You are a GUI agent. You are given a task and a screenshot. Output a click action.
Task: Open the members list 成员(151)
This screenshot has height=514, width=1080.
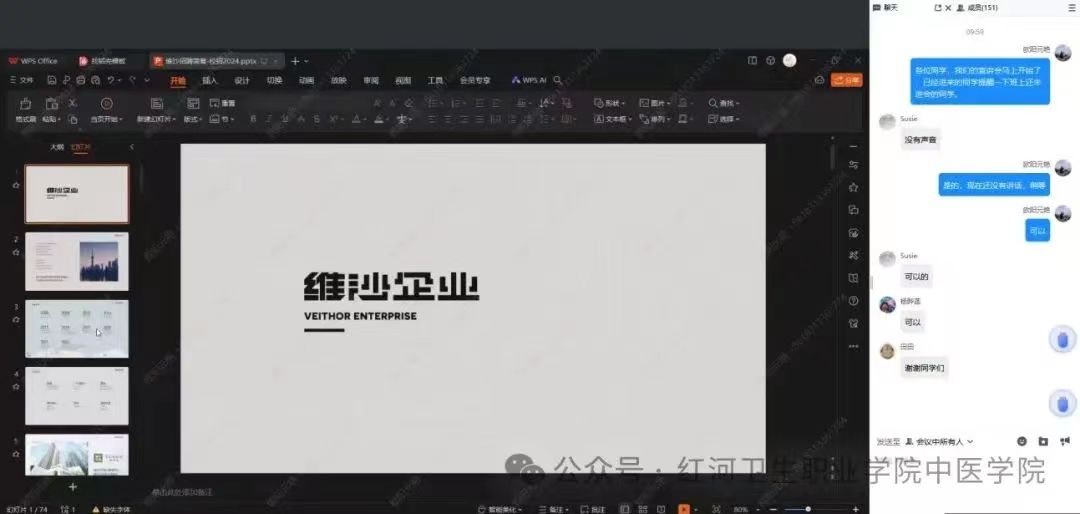tap(977, 8)
